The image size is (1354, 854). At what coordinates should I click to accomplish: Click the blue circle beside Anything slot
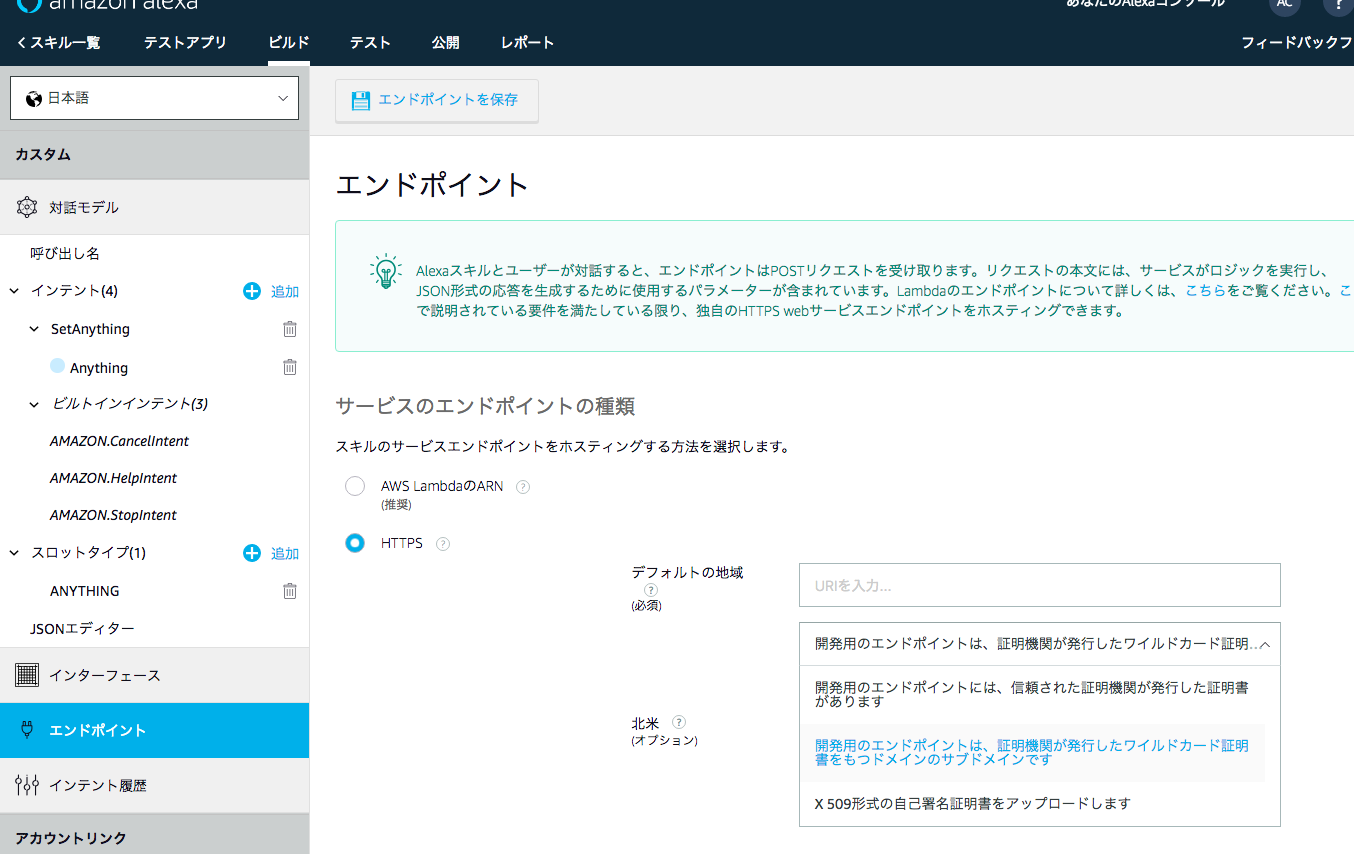point(57,366)
